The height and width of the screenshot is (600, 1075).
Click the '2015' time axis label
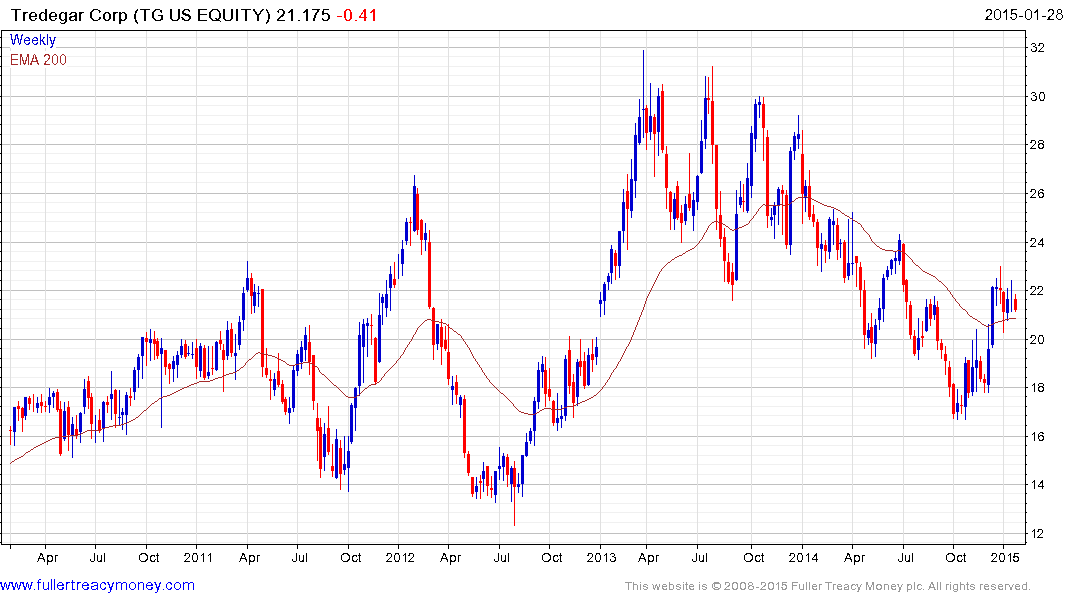tap(1004, 557)
